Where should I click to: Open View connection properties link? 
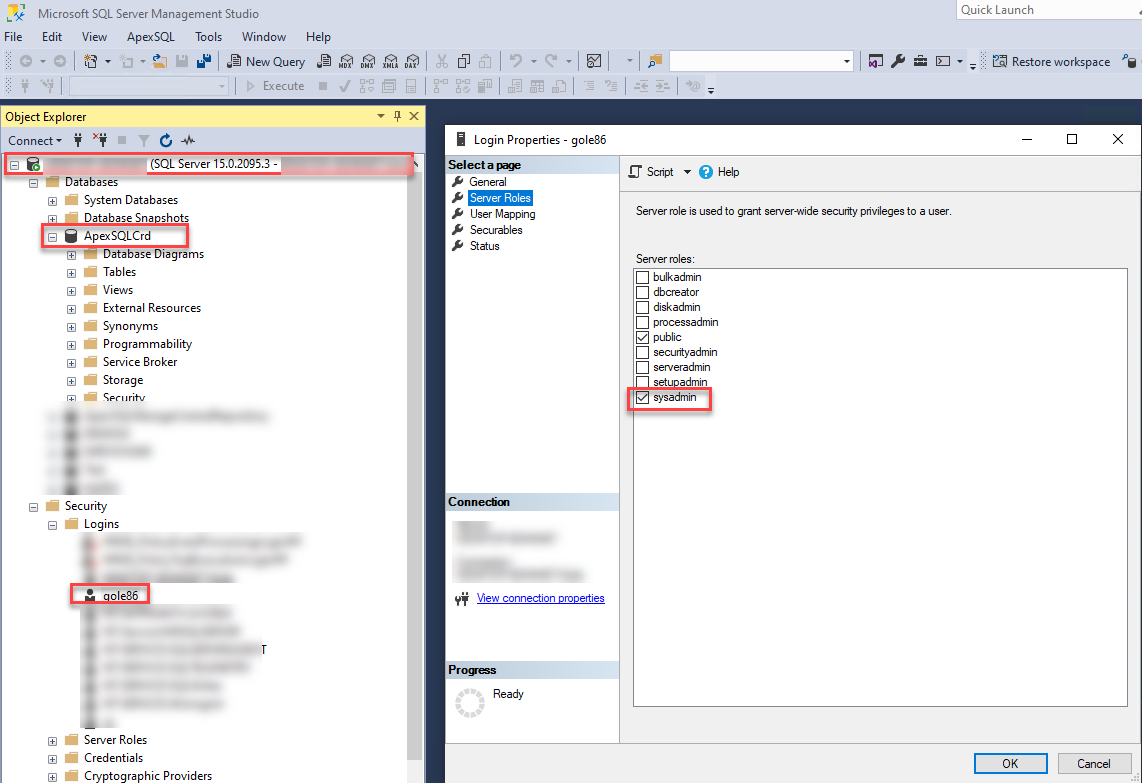pos(540,598)
